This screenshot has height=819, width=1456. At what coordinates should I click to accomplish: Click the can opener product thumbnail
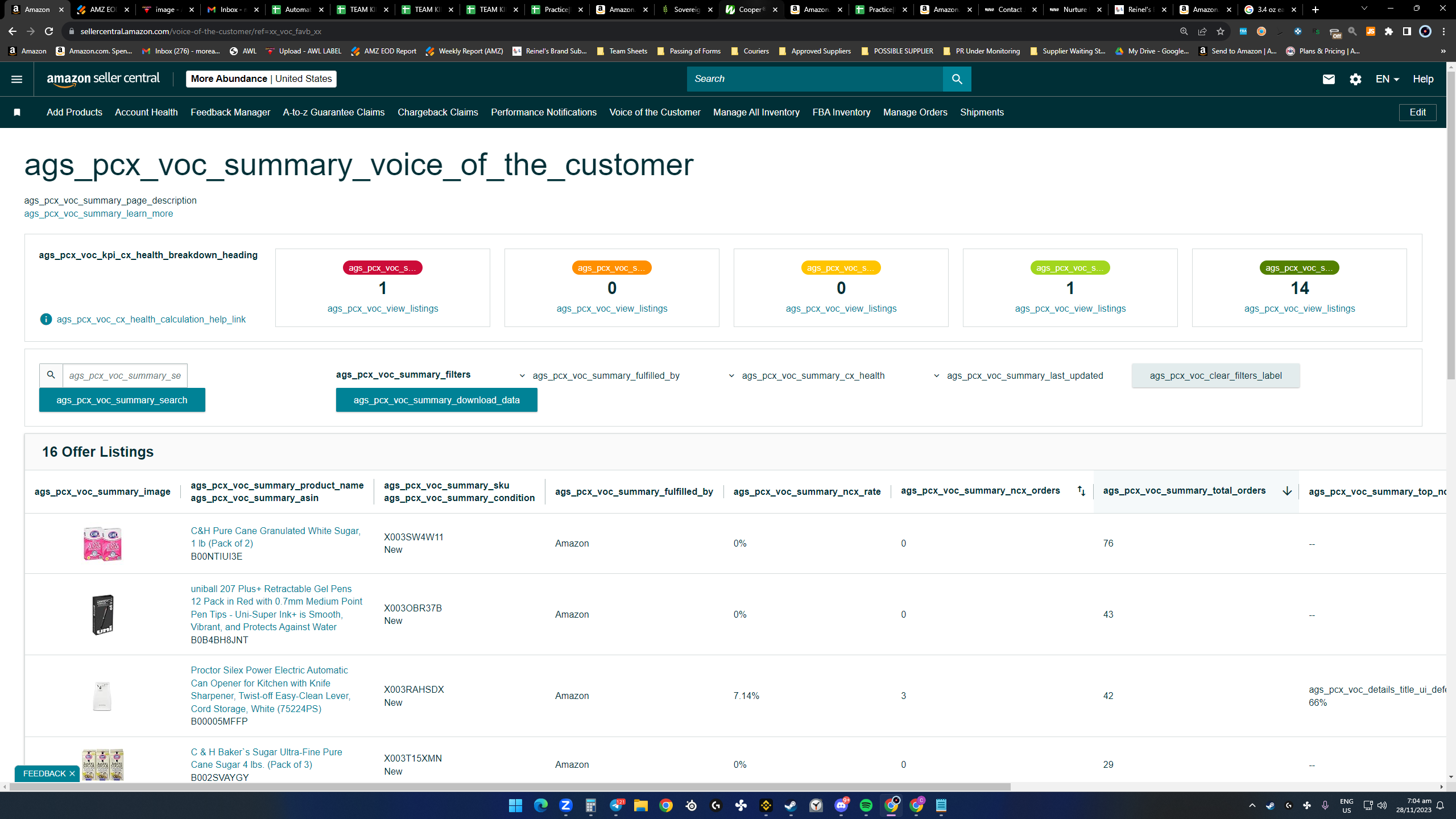click(x=102, y=696)
